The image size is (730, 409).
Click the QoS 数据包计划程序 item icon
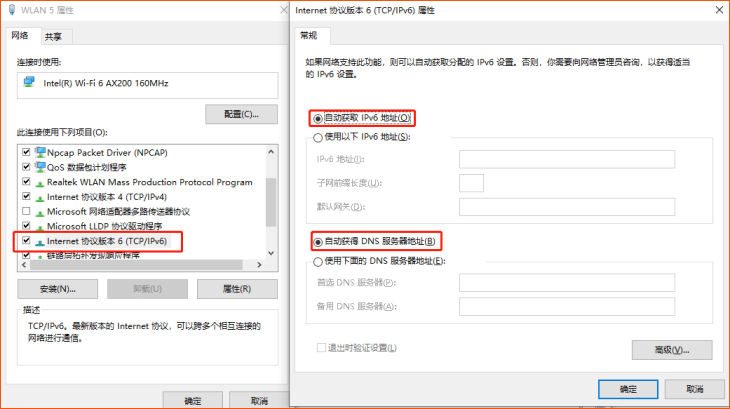click(x=40, y=167)
